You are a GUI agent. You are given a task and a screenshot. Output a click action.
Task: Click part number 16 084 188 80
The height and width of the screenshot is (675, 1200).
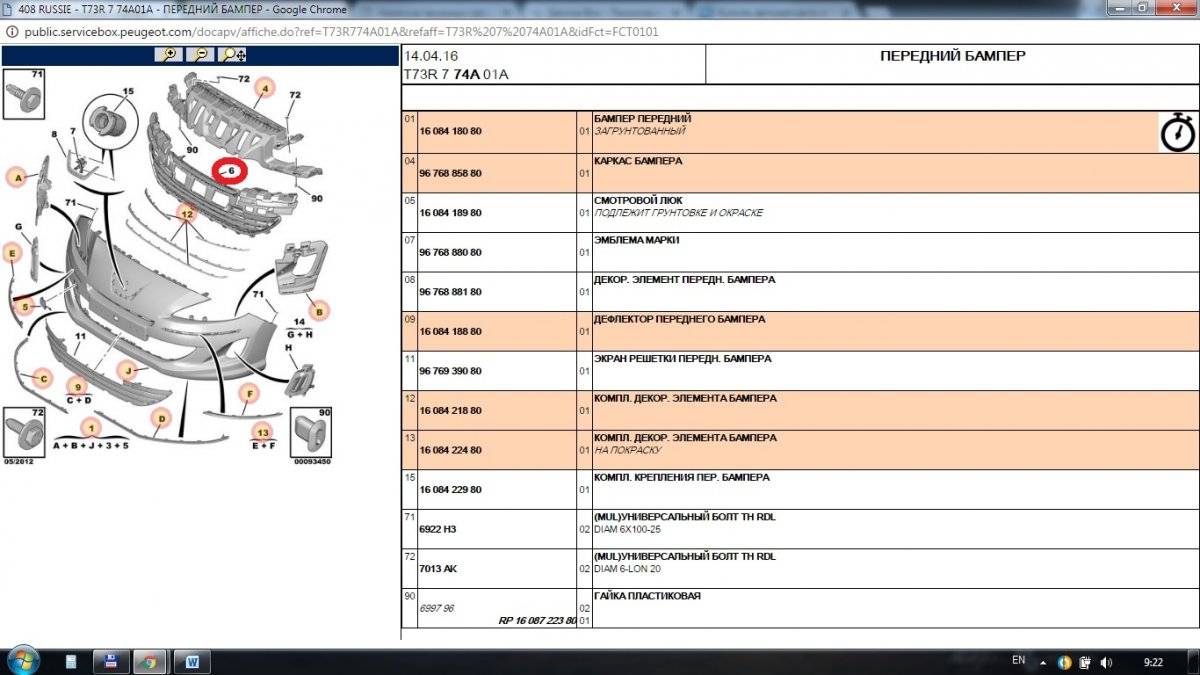click(x=450, y=331)
